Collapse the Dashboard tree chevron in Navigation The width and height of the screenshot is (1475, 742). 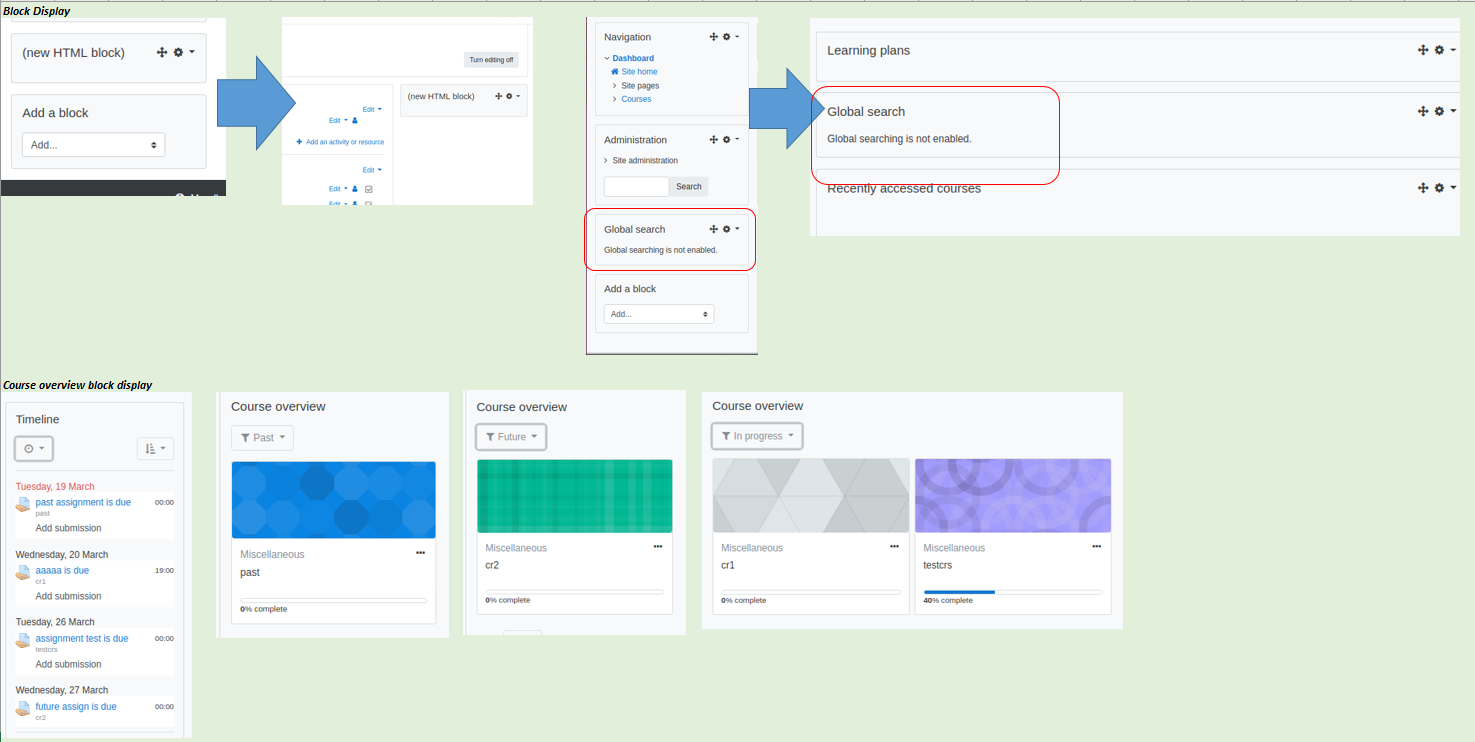[x=607, y=59]
